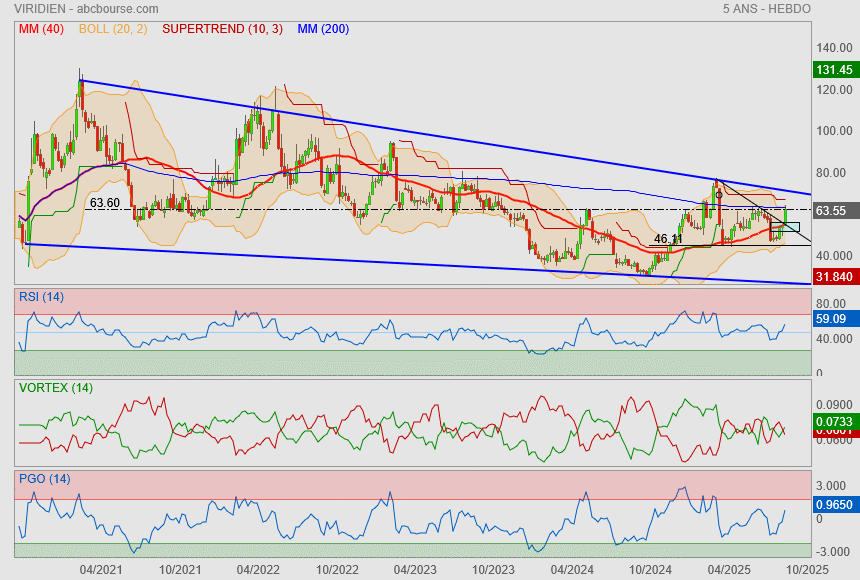The height and width of the screenshot is (580, 860).
Task: Click the black 63.55 current price tag
Action: point(833,211)
